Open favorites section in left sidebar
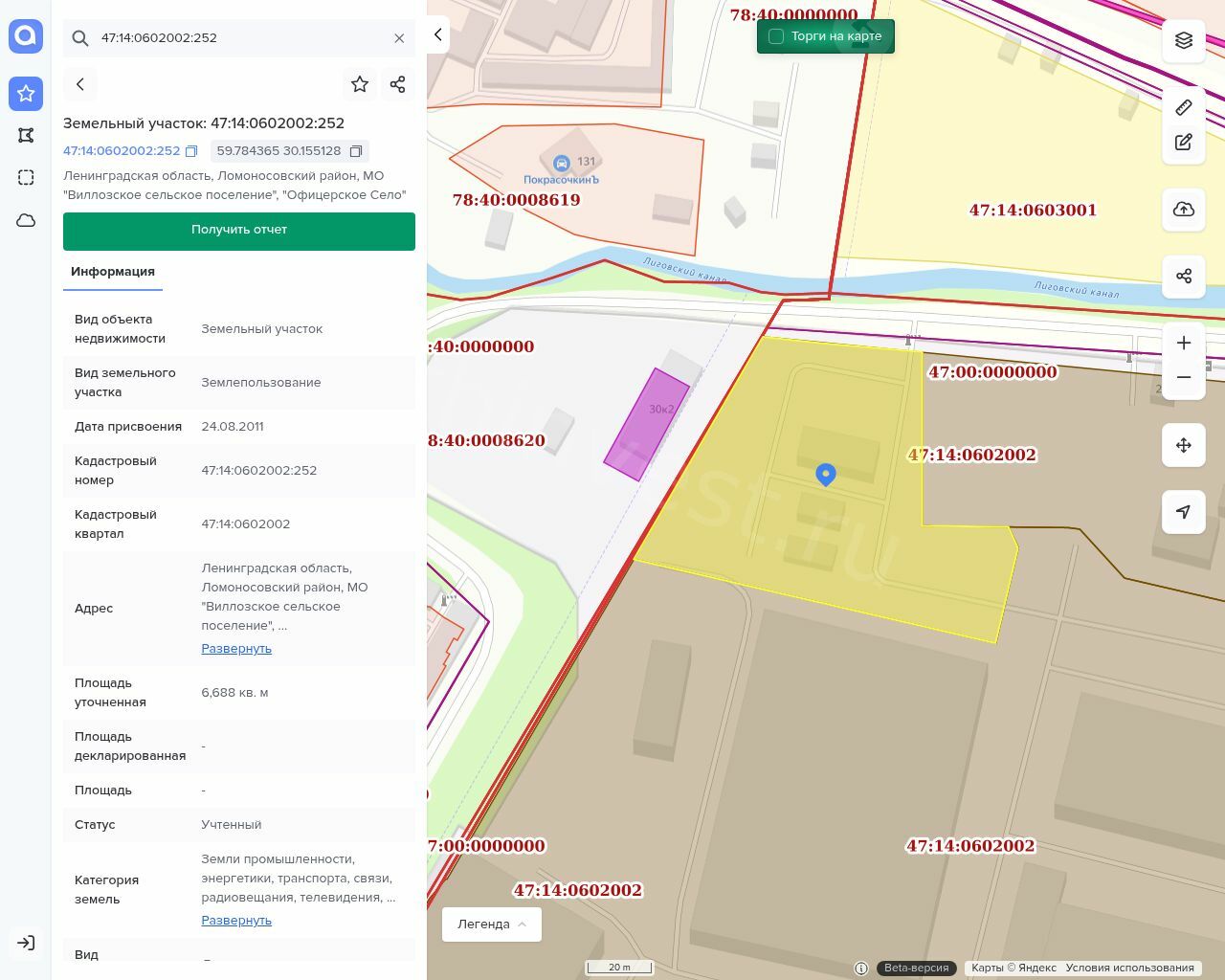The height and width of the screenshot is (980, 1225). (x=26, y=94)
